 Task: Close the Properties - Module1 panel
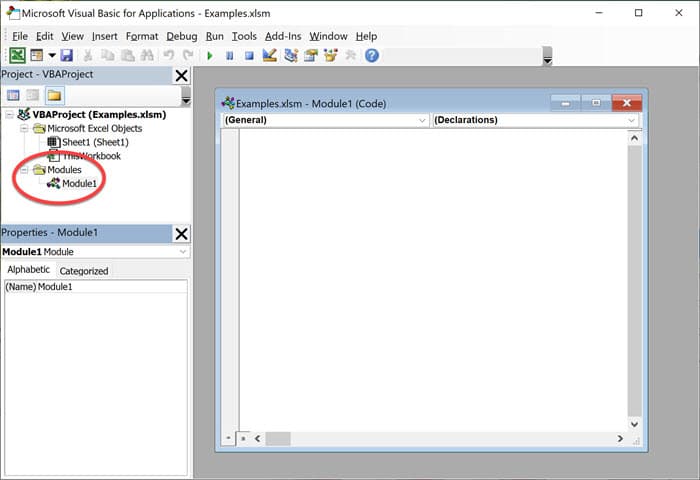pos(182,234)
